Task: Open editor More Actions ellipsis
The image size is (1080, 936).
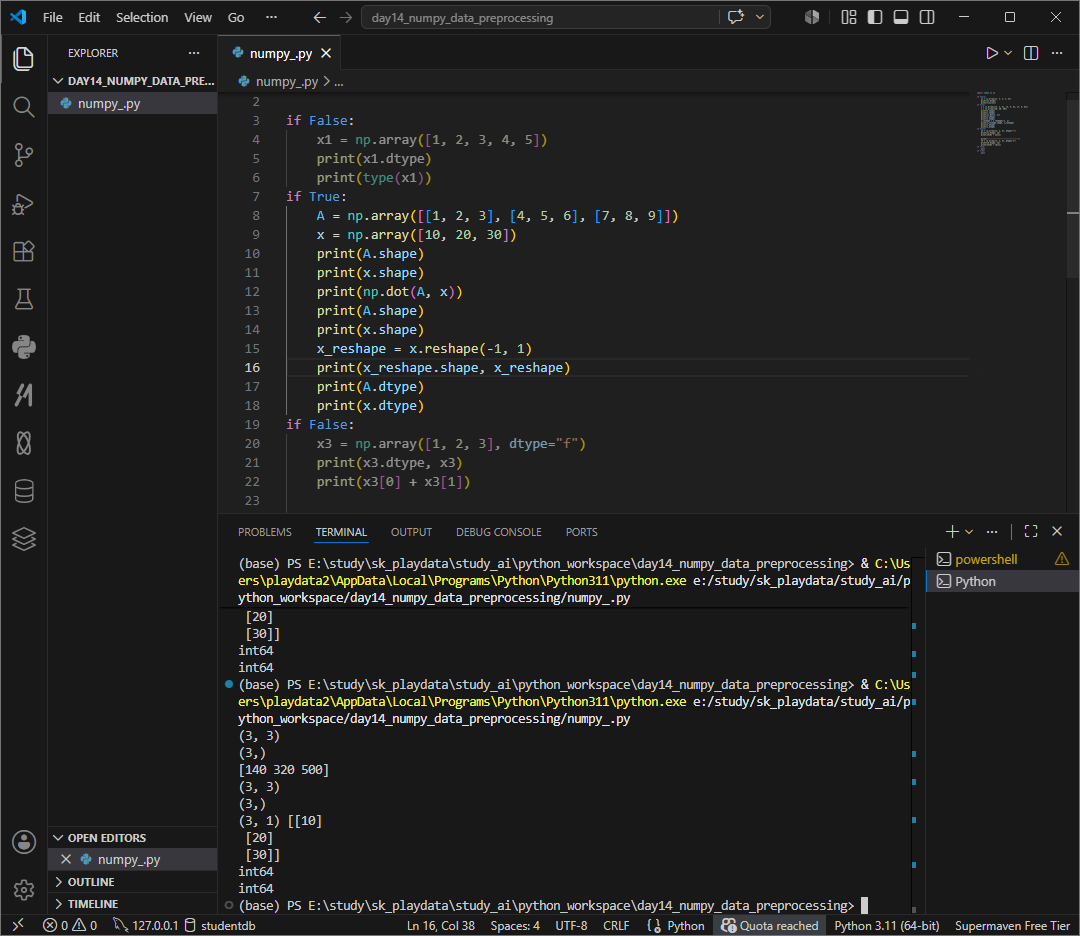Action: click(1057, 53)
